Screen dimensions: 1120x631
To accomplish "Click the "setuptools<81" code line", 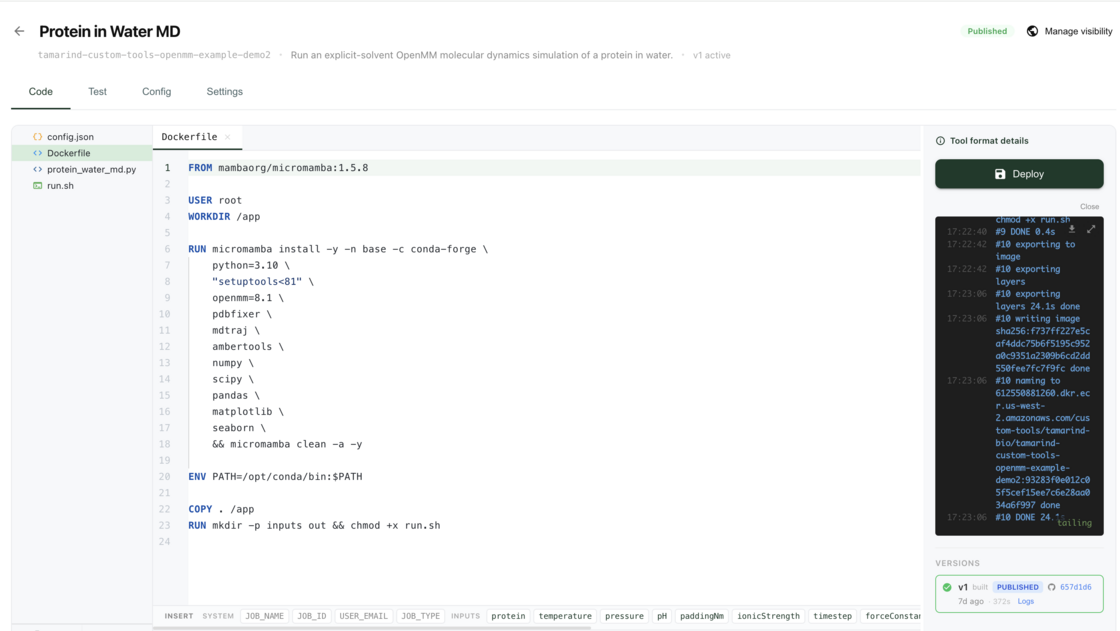I will [263, 282].
